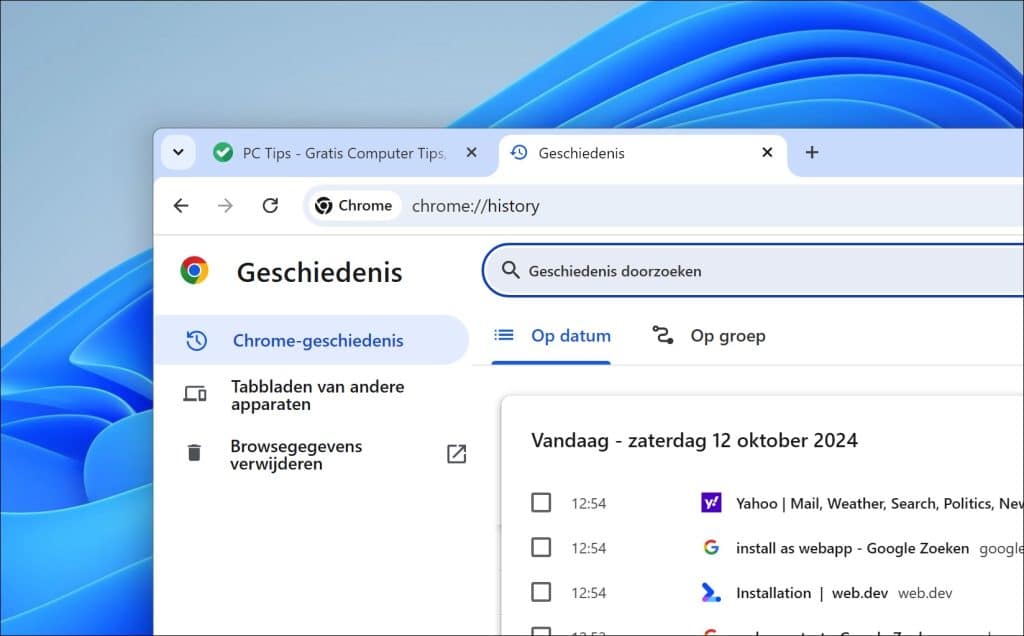Click the Yahoo favicon in history list

[x=711, y=503]
